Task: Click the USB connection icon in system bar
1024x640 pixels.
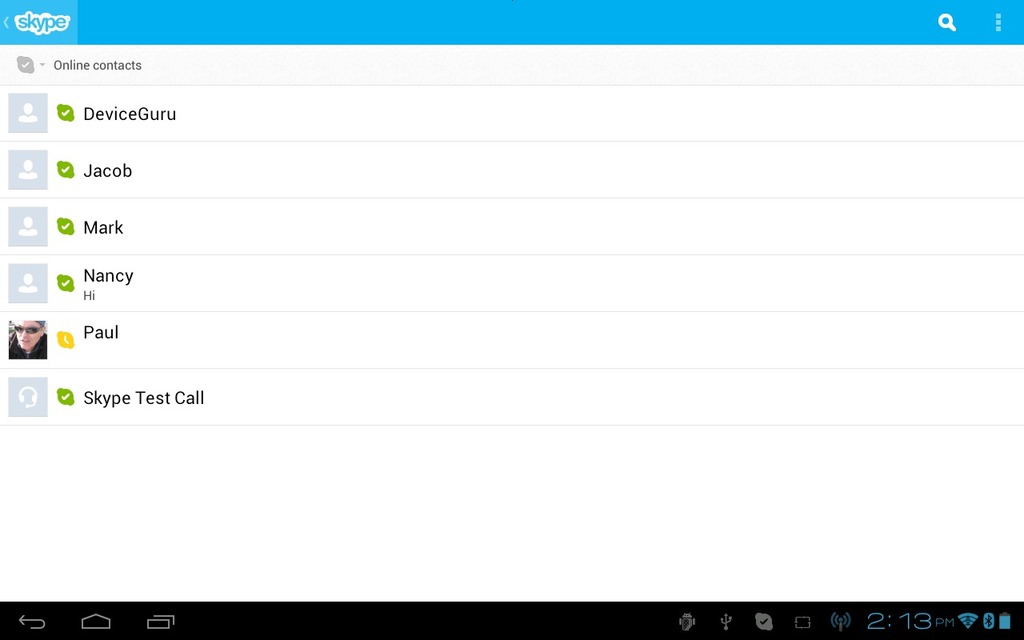Action: click(x=726, y=622)
